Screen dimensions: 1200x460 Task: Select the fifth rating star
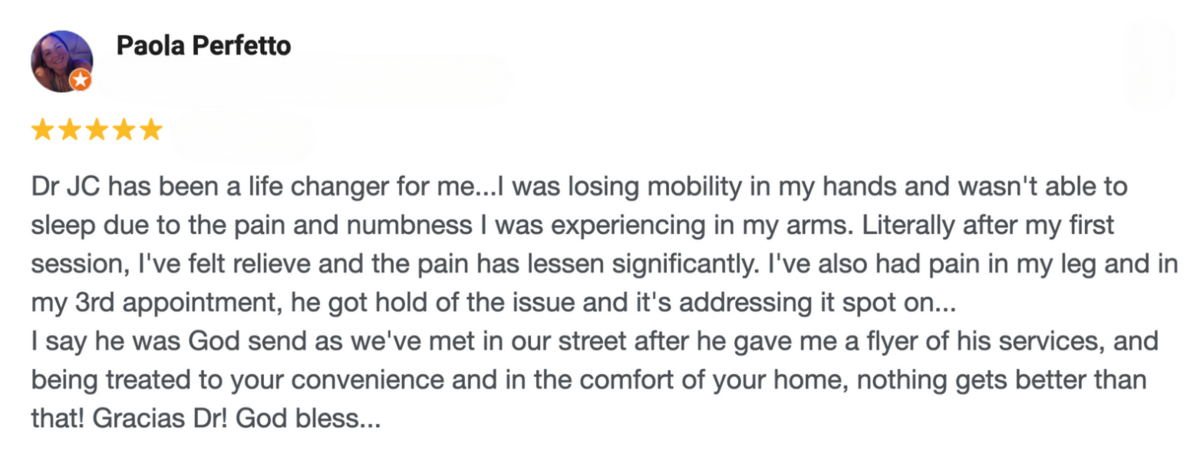coord(150,130)
